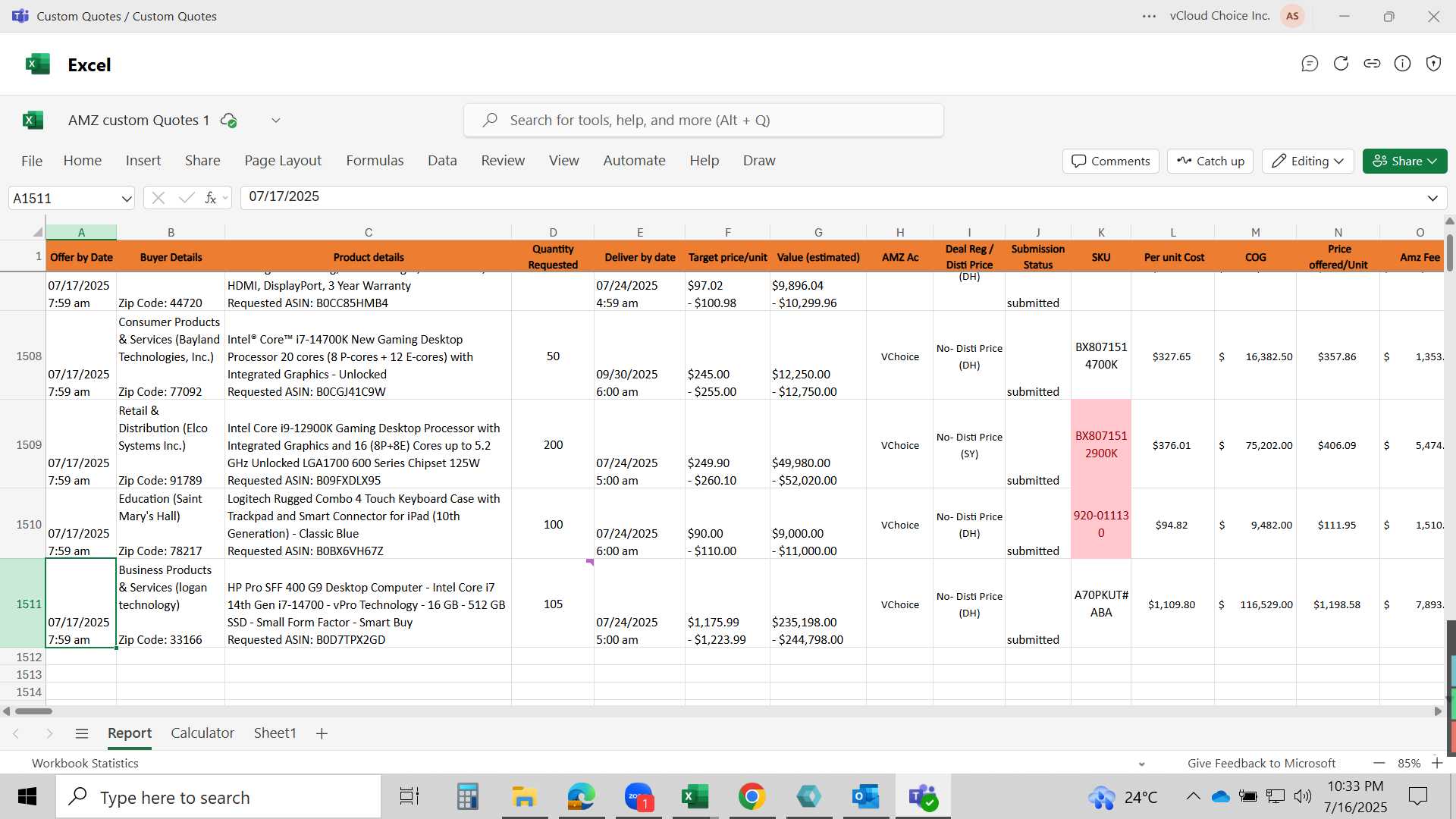The height and width of the screenshot is (819, 1456).
Task: Open the all sheets list icon
Action: pyautogui.click(x=82, y=733)
